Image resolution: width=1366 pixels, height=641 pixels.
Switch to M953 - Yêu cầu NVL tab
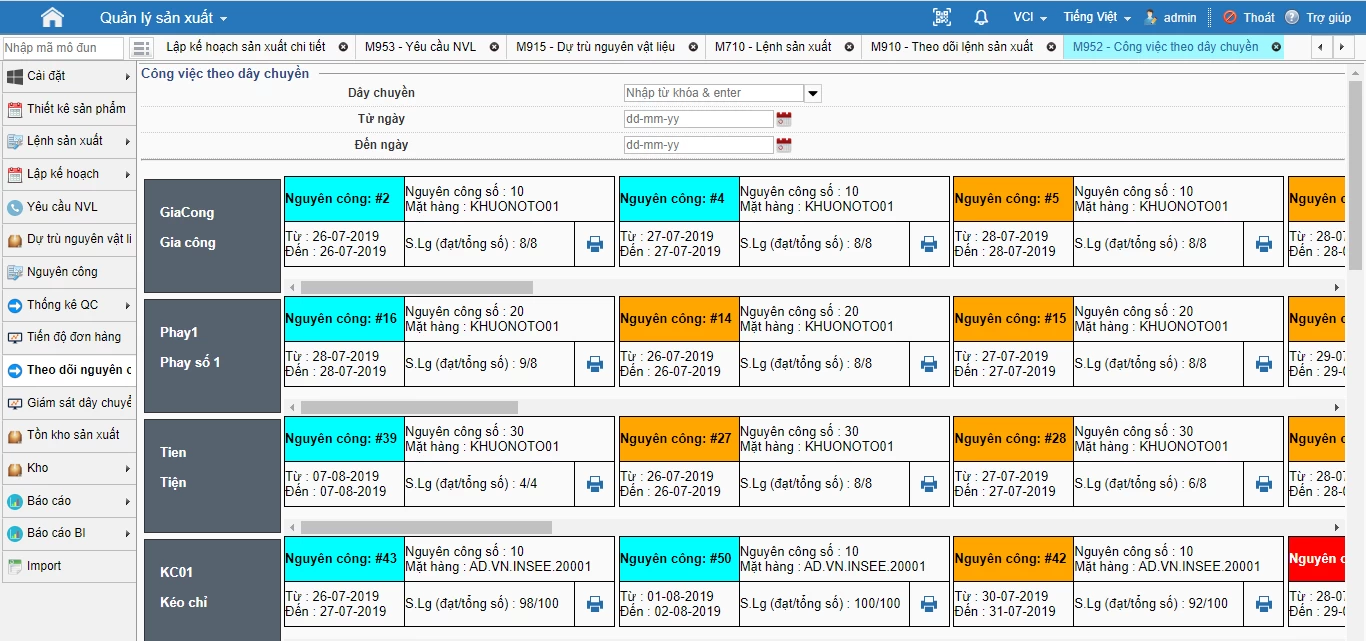pos(420,47)
